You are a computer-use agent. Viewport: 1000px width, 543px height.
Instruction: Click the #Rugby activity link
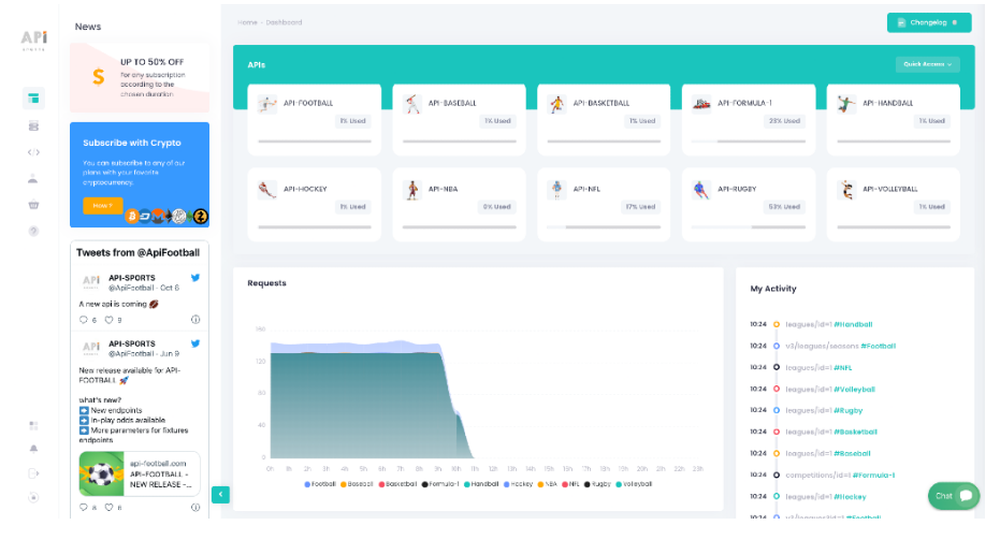(848, 411)
